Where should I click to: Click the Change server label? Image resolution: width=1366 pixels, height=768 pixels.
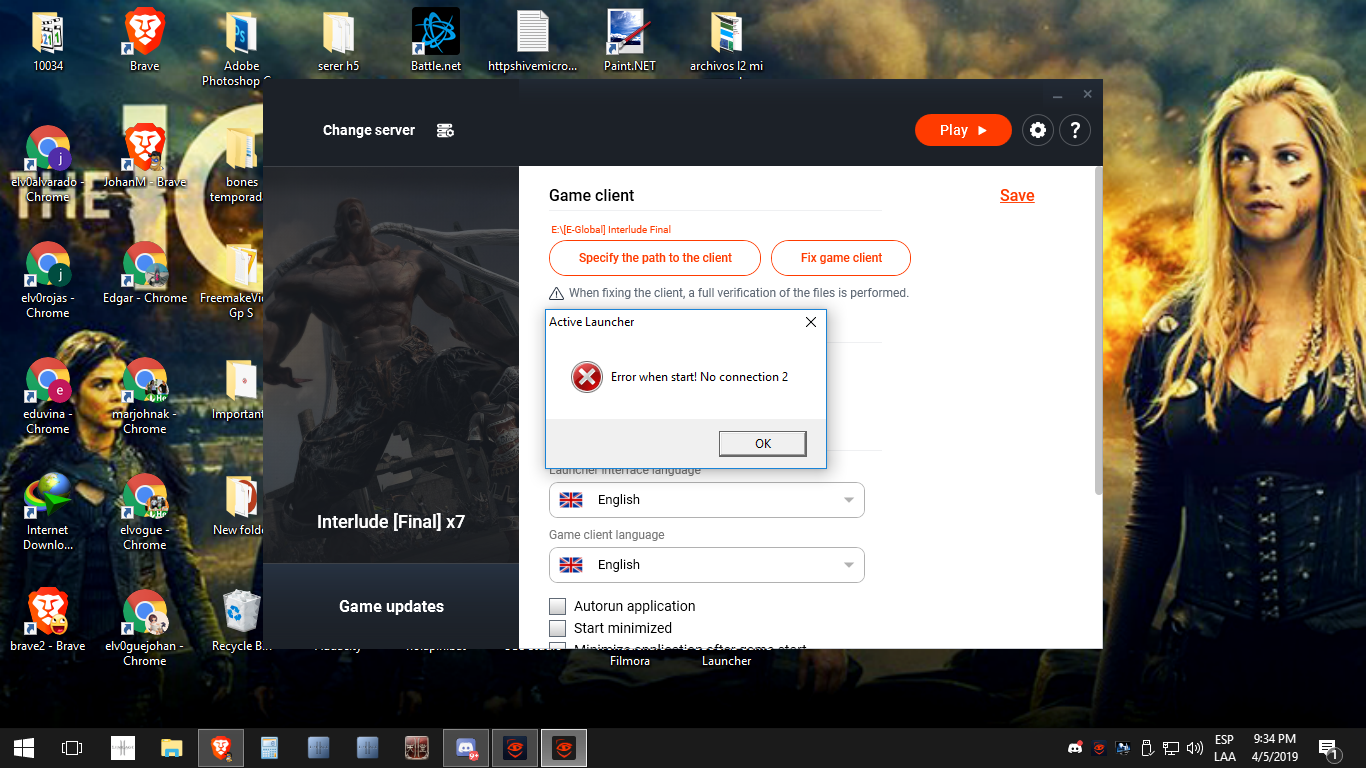[368, 130]
